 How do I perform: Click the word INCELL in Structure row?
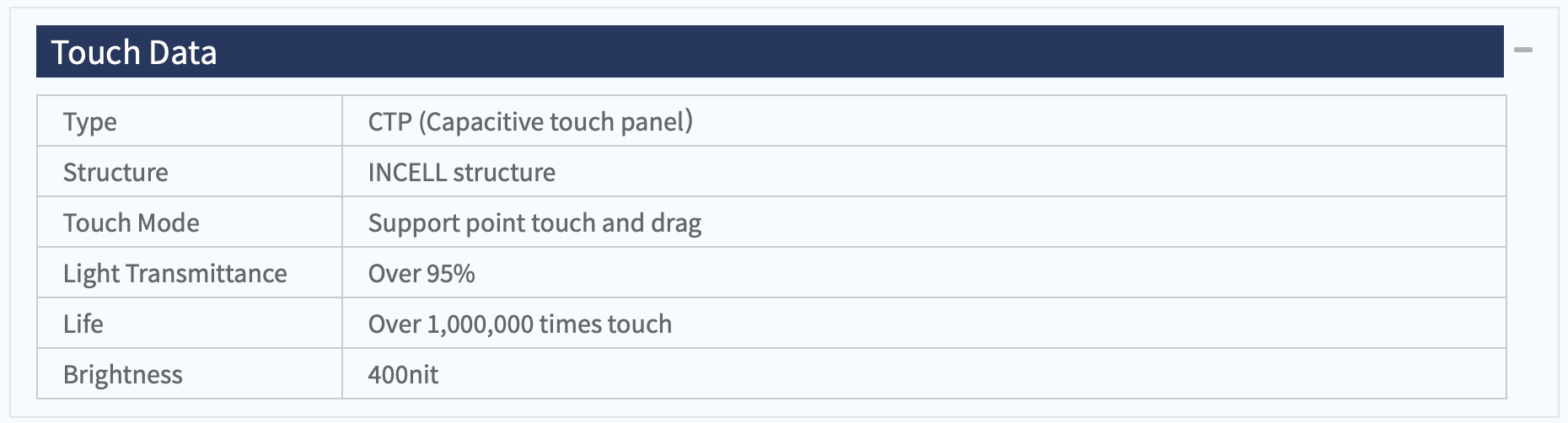407,172
